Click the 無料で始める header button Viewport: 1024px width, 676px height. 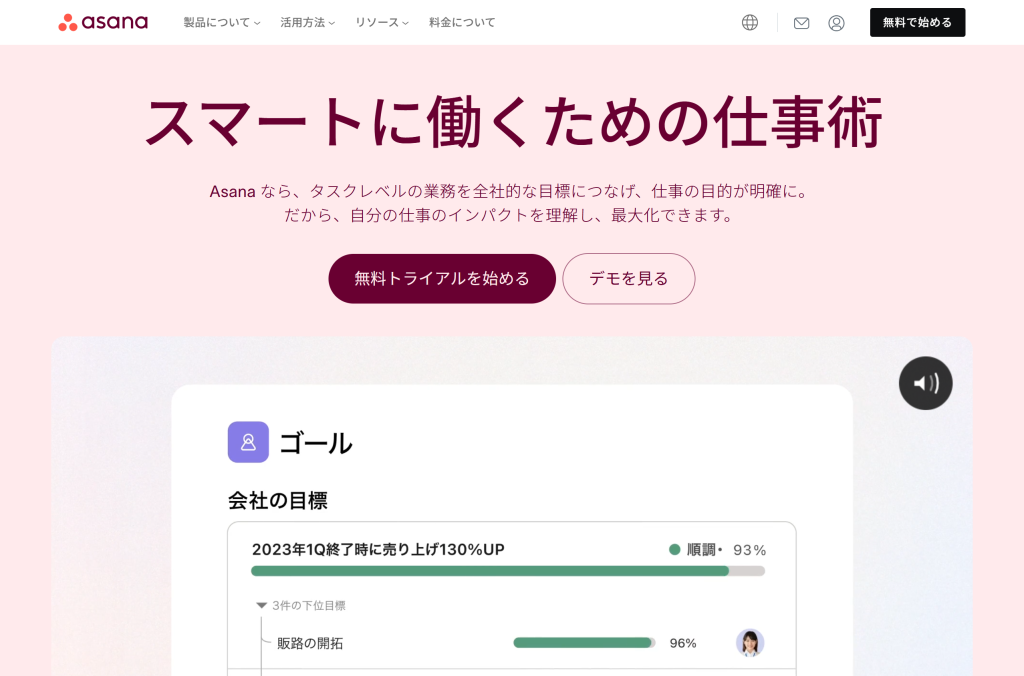coord(917,22)
